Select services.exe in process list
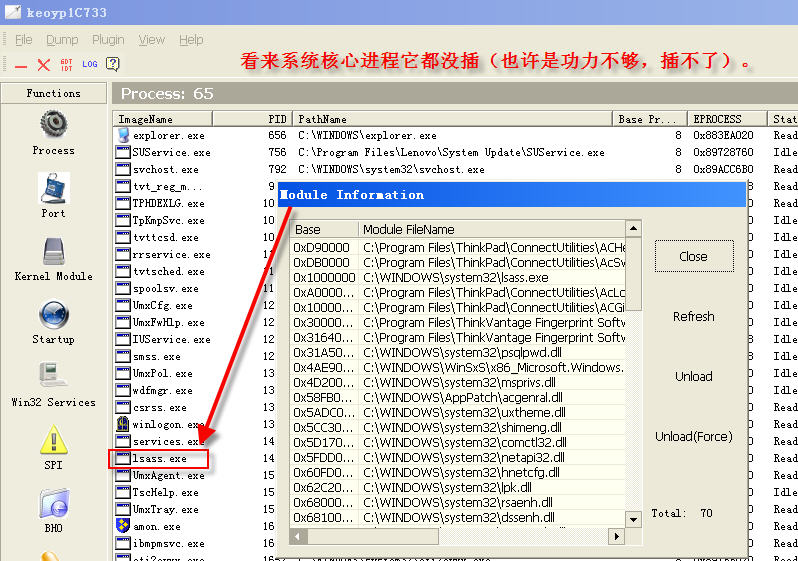This screenshot has width=798, height=561. point(168,441)
